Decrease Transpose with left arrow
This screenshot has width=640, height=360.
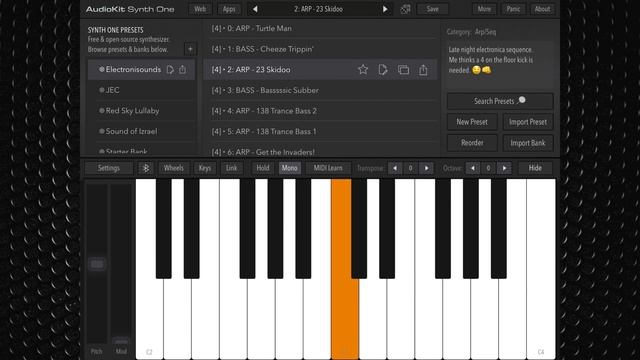(395, 168)
